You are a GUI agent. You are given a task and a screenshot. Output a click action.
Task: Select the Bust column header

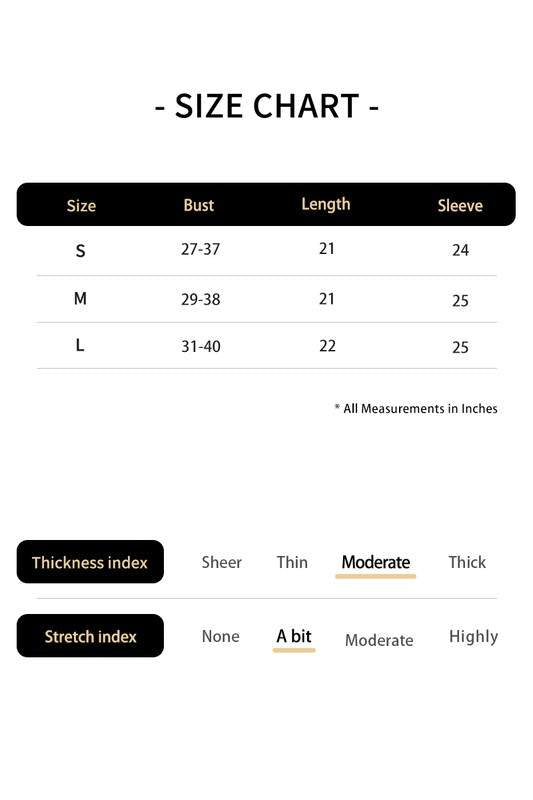[x=198, y=205]
